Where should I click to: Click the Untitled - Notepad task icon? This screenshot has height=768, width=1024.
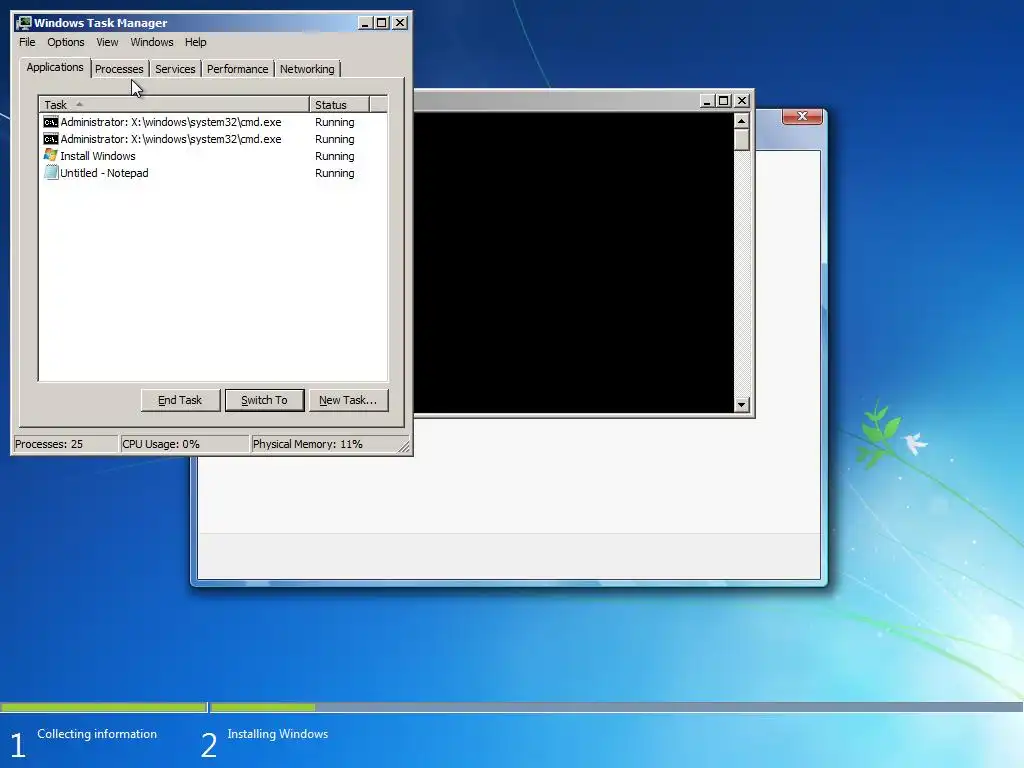pyautogui.click(x=50, y=172)
